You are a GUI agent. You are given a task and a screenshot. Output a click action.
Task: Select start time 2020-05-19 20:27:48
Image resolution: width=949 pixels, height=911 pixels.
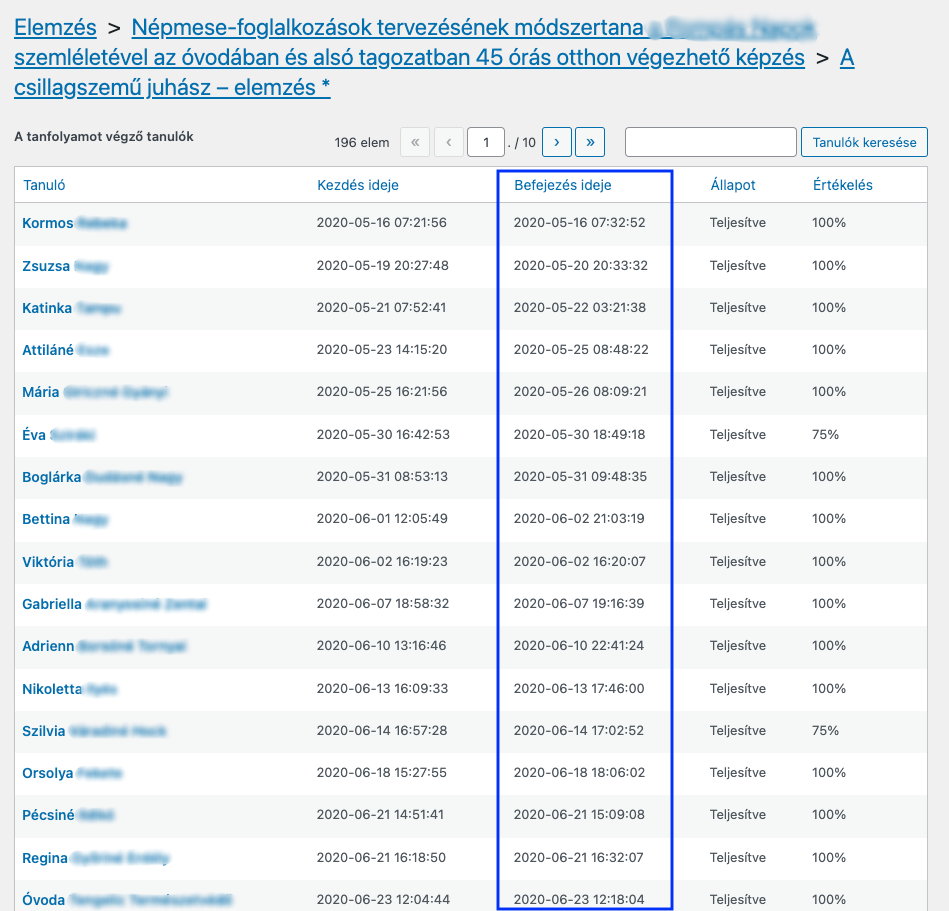pyautogui.click(x=383, y=266)
